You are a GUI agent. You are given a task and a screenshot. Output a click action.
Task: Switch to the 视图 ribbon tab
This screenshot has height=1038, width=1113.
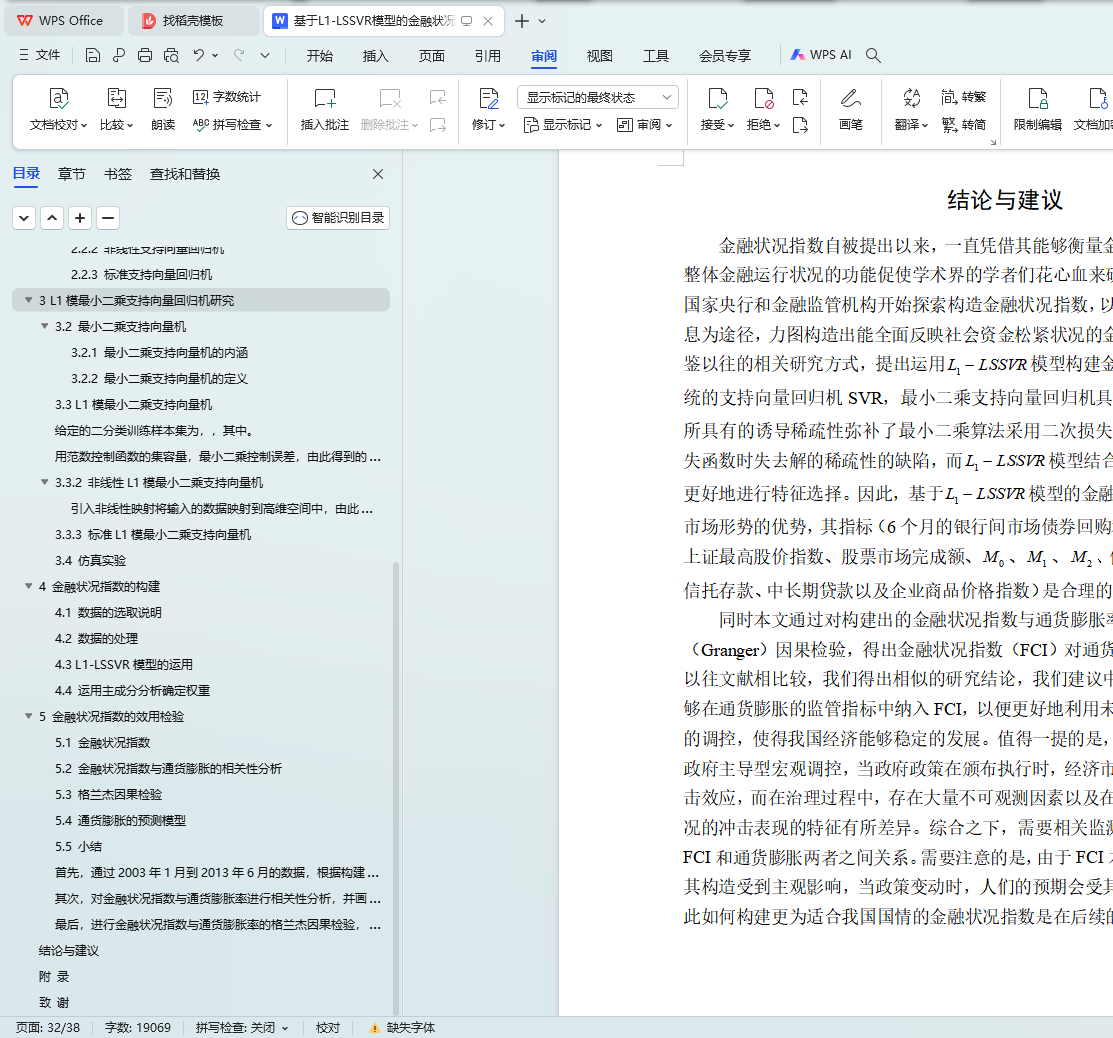click(x=599, y=56)
